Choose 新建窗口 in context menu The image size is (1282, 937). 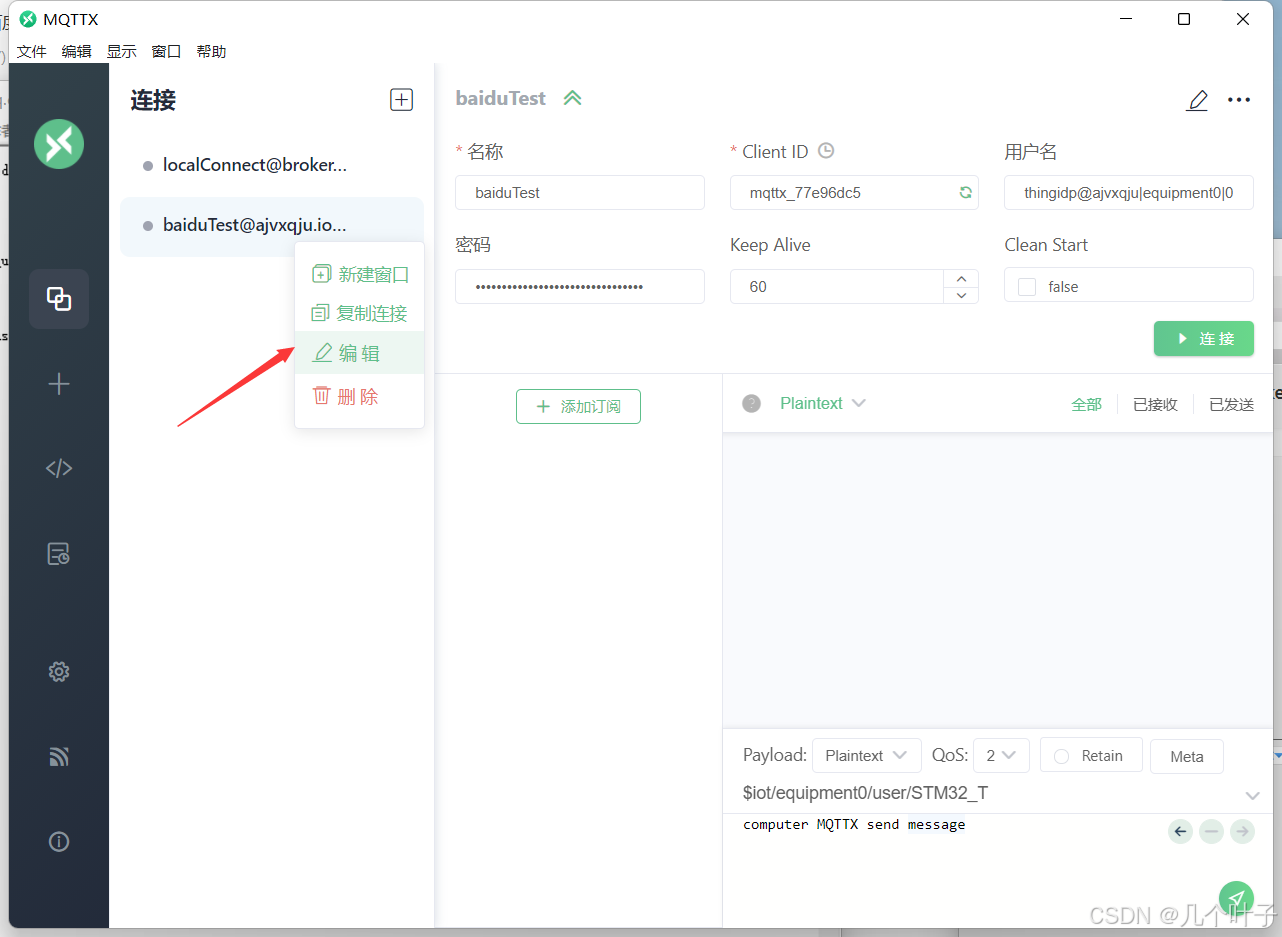[x=360, y=274]
